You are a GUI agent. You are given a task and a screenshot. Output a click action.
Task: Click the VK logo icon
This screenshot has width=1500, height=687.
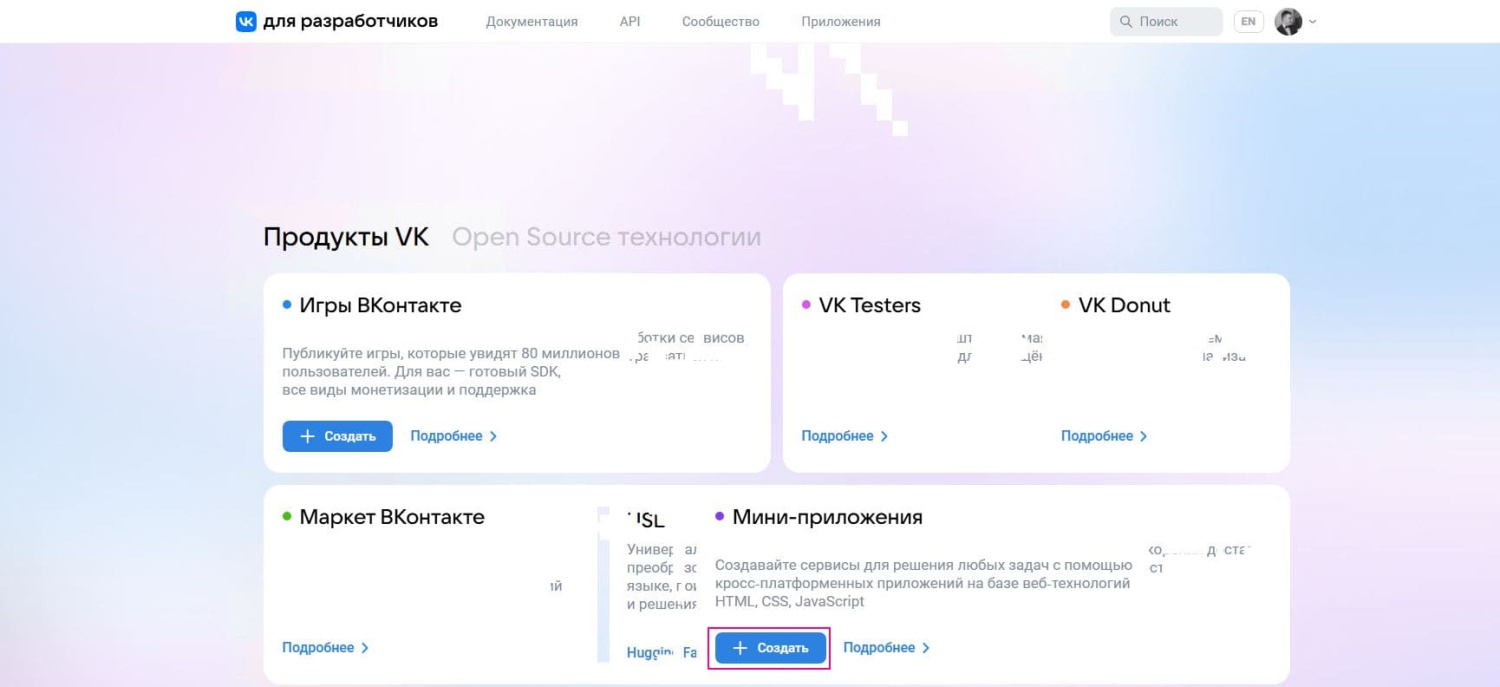click(x=246, y=21)
